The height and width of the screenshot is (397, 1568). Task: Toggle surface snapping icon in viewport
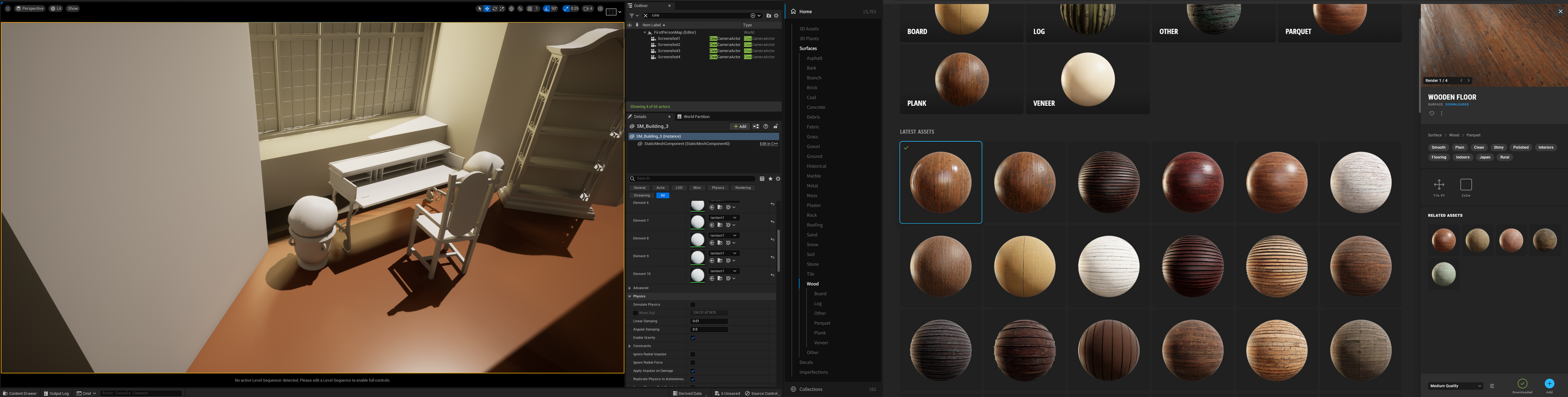520,9
